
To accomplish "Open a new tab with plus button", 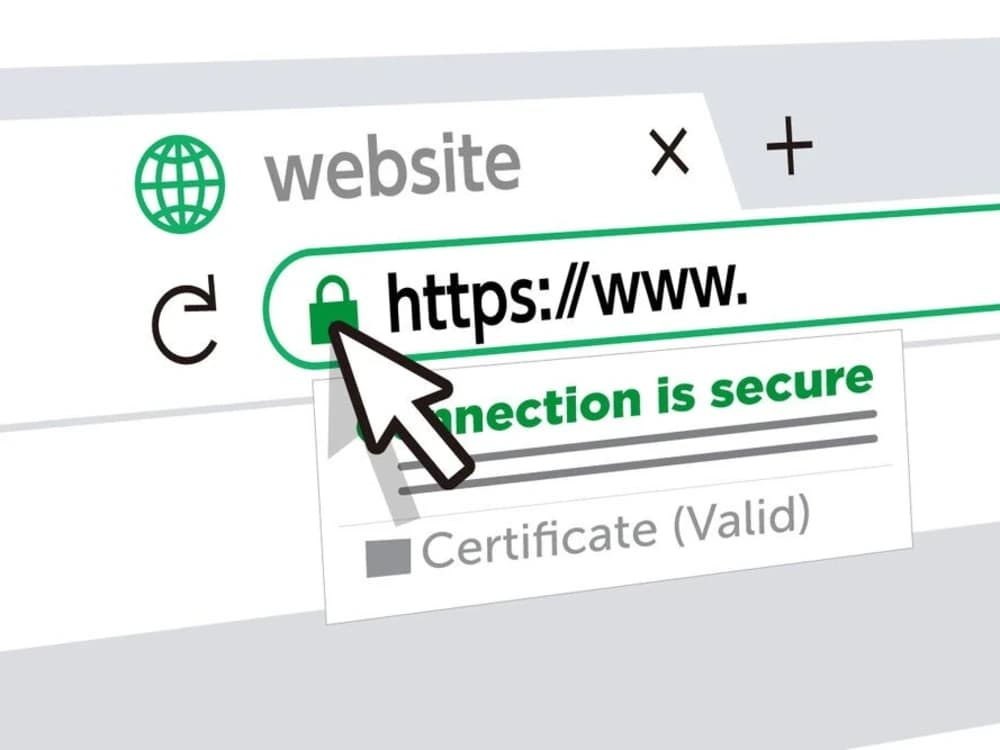I will 790,145.
